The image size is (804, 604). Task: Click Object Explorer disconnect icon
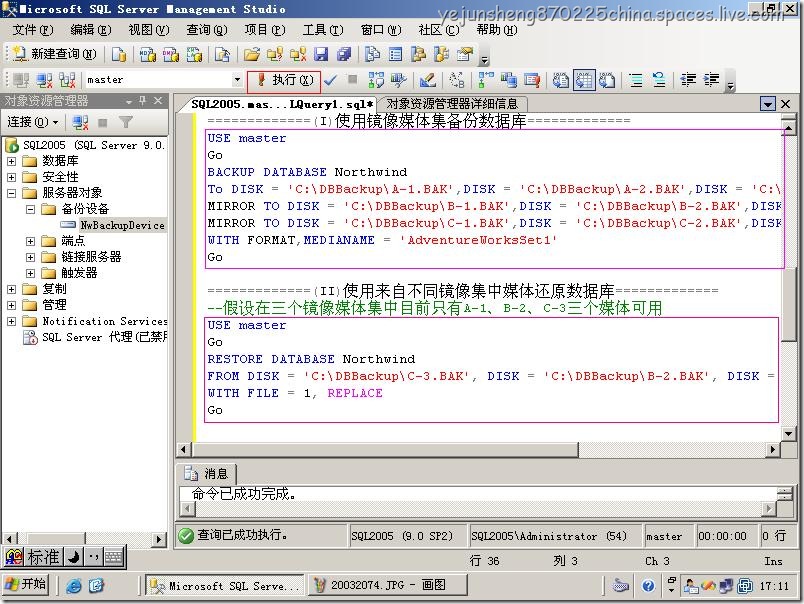coord(80,122)
